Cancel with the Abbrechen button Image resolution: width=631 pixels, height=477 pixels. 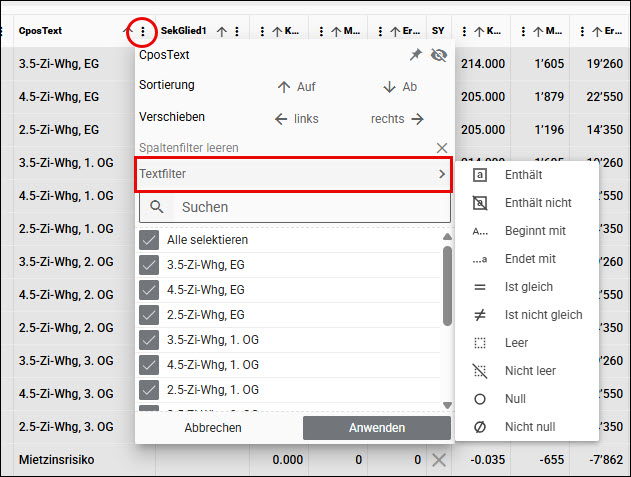(213, 427)
